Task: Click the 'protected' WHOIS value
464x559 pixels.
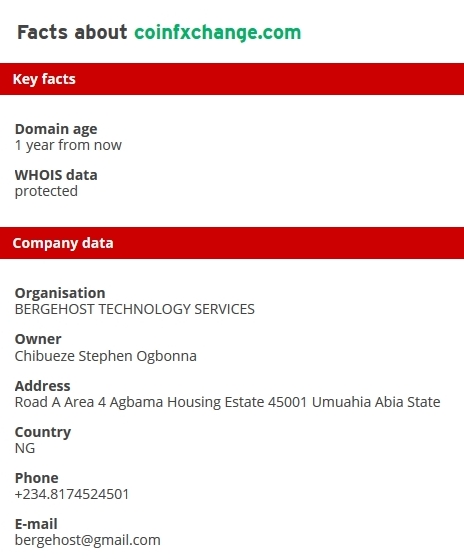Action: (x=46, y=191)
